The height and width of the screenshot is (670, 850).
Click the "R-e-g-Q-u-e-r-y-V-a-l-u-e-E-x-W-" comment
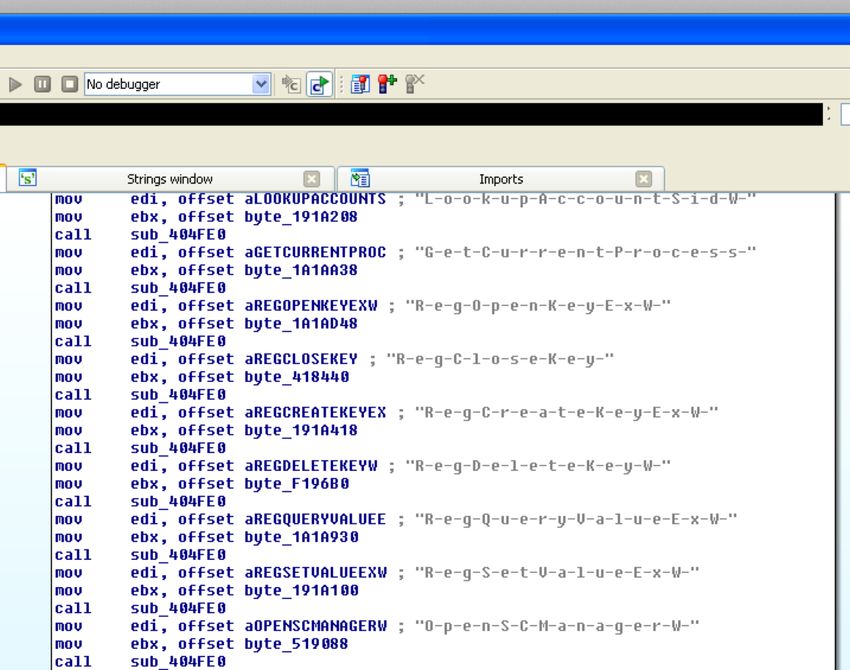pyautogui.click(x=576, y=520)
